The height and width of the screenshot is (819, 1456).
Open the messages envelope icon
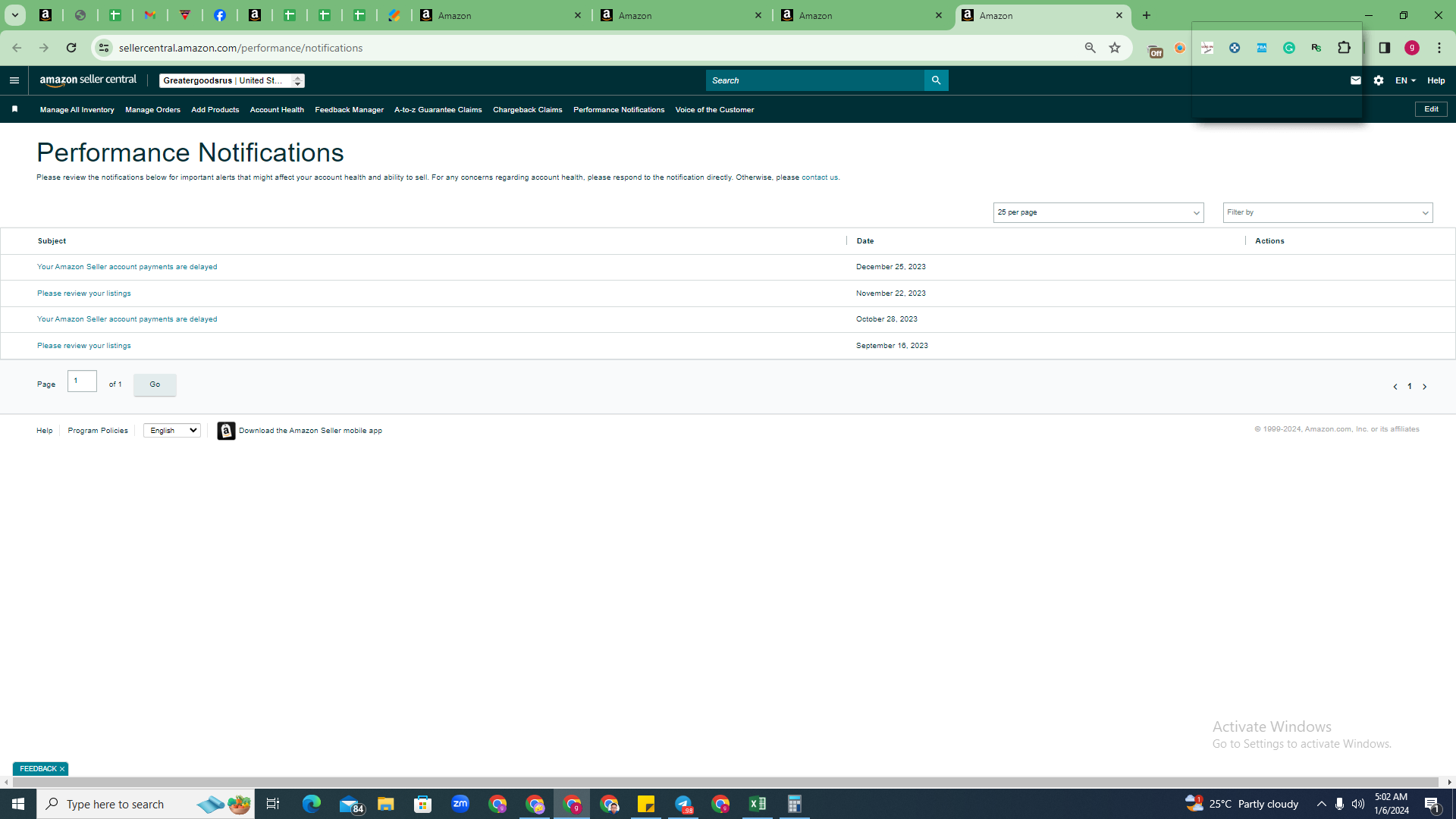[x=1356, y=80]
